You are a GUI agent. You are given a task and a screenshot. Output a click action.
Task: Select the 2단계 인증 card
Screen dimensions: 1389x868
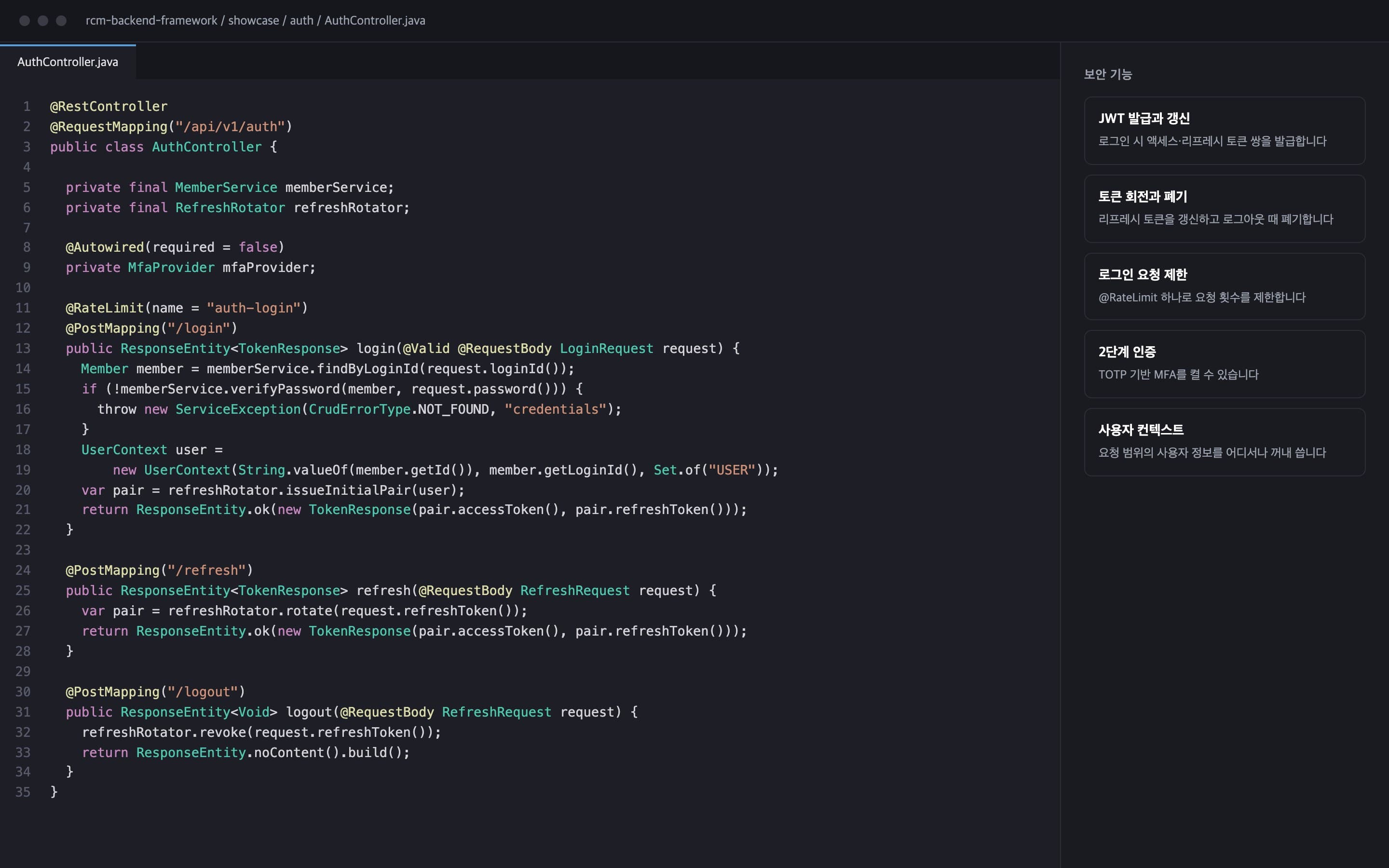coord(1224,364)
